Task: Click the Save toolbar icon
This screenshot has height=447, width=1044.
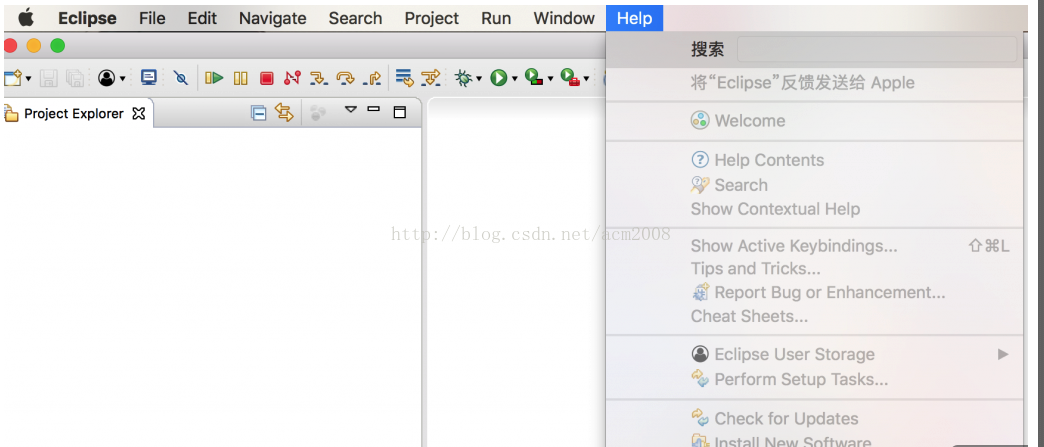Action: (x=49, y=79)
